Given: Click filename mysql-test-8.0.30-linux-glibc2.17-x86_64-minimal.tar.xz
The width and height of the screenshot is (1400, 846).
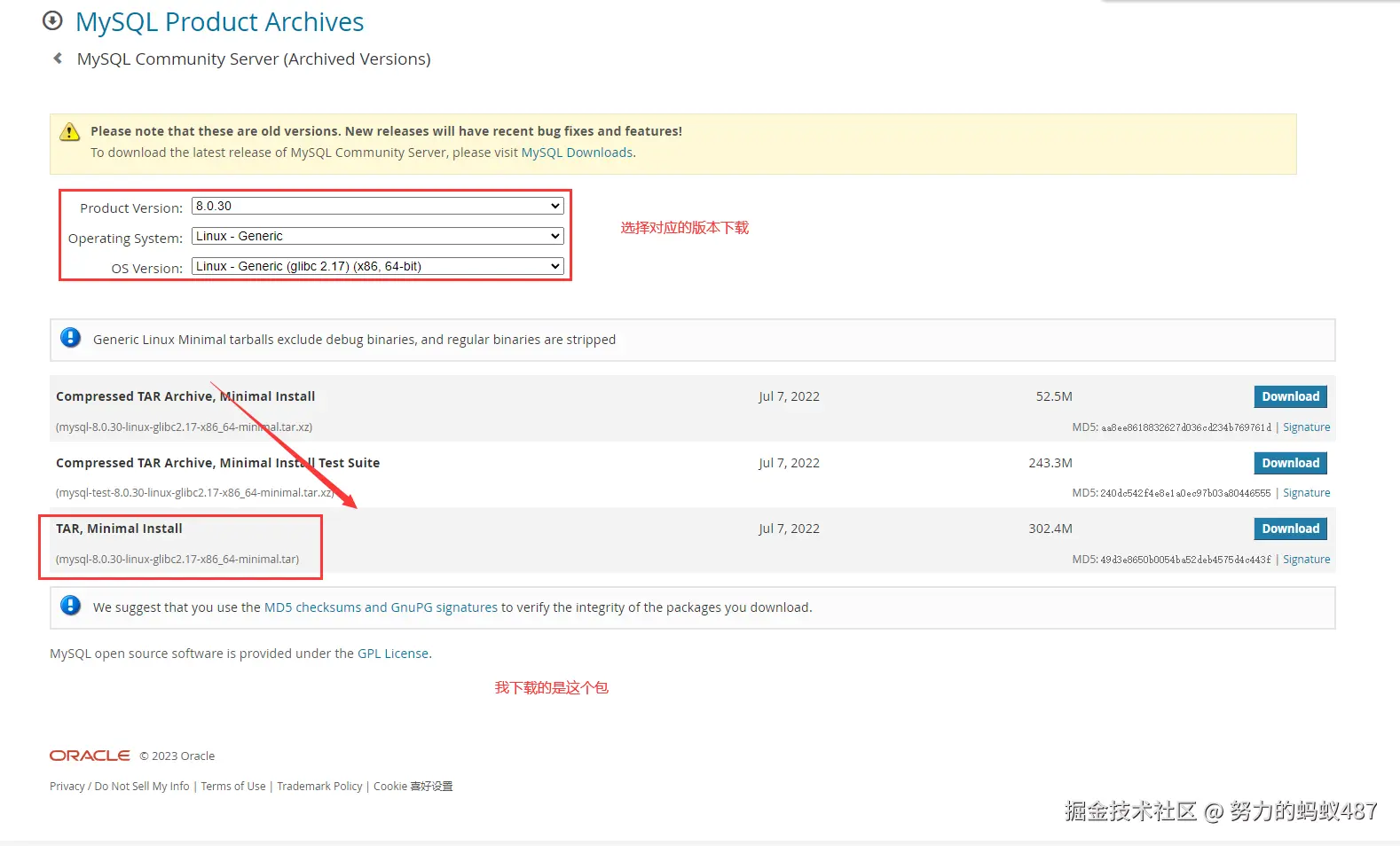Looking at the screenshot, I should click(x=194, y=493).
